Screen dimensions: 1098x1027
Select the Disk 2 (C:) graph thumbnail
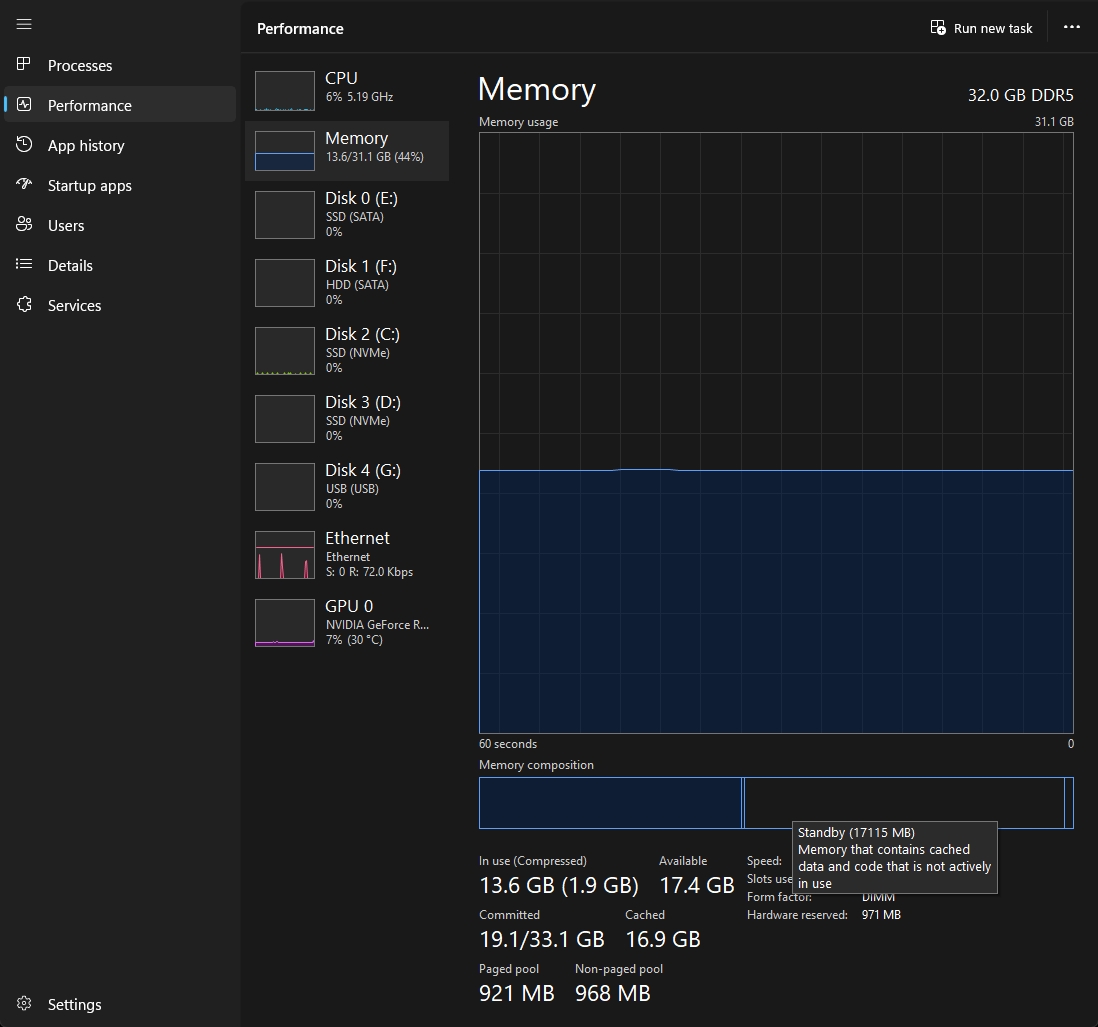coord(284,351)
